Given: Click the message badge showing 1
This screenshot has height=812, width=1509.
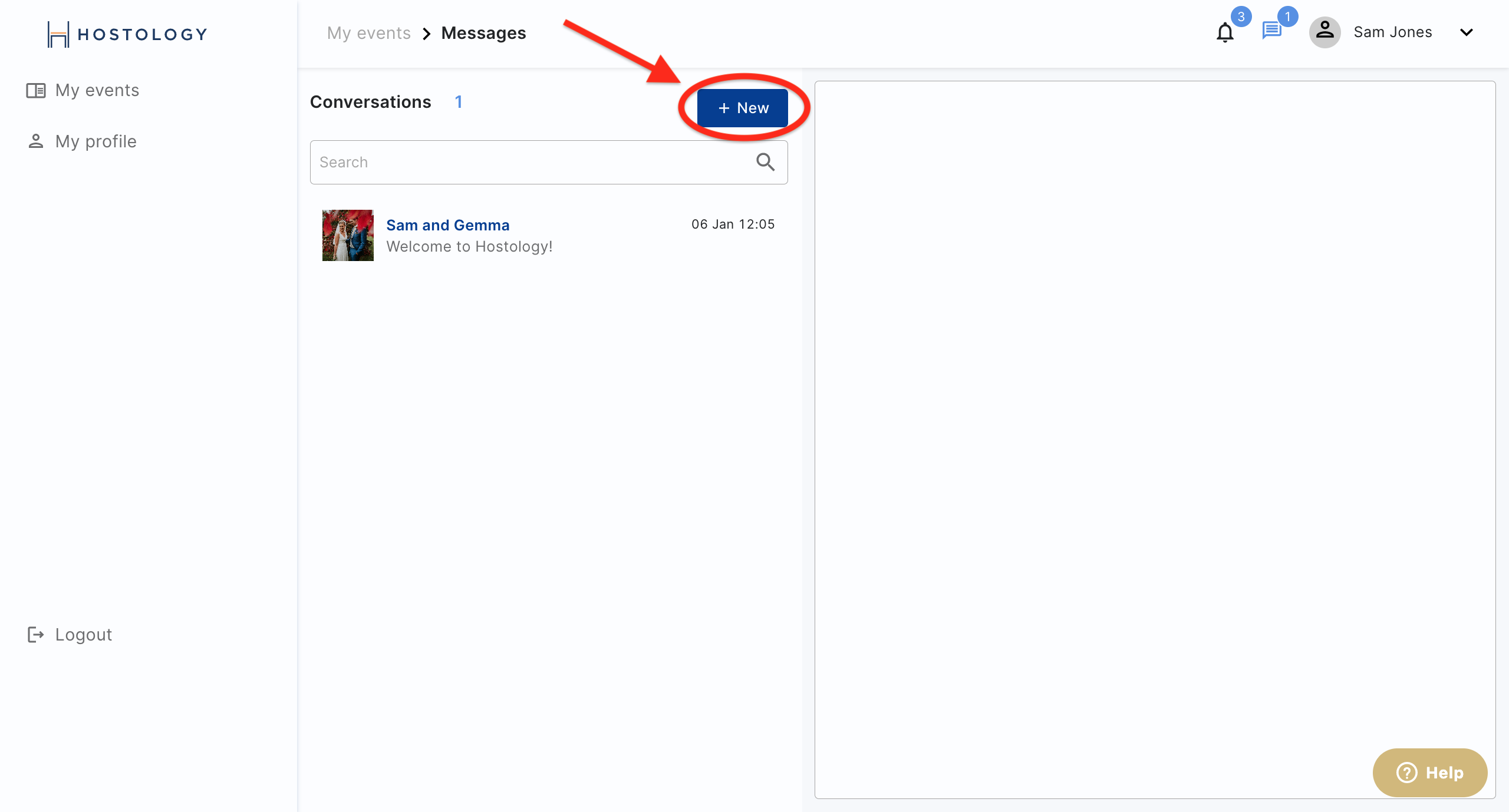Looking at the screenshot, I should [x=1288, y=16].
